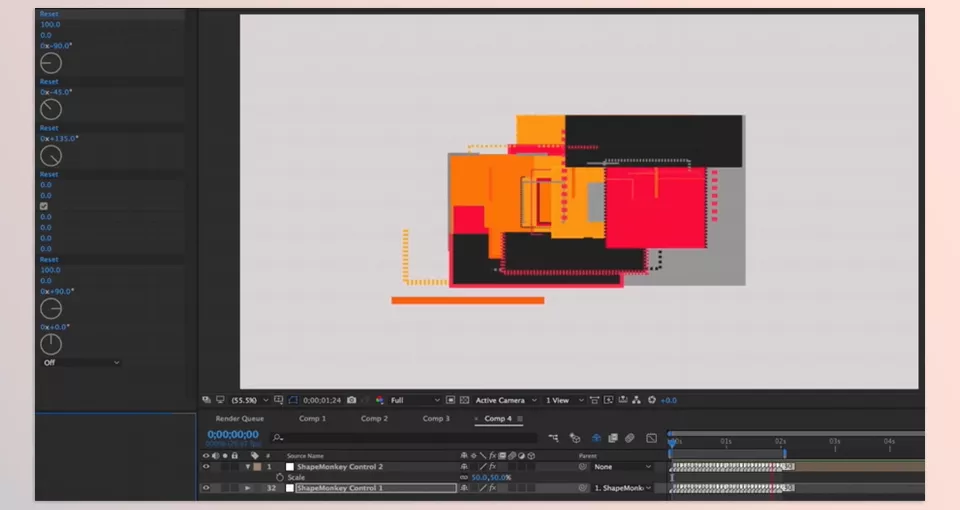
Task: Toggle the motion blur enable icon
Action: click(629, 438)
